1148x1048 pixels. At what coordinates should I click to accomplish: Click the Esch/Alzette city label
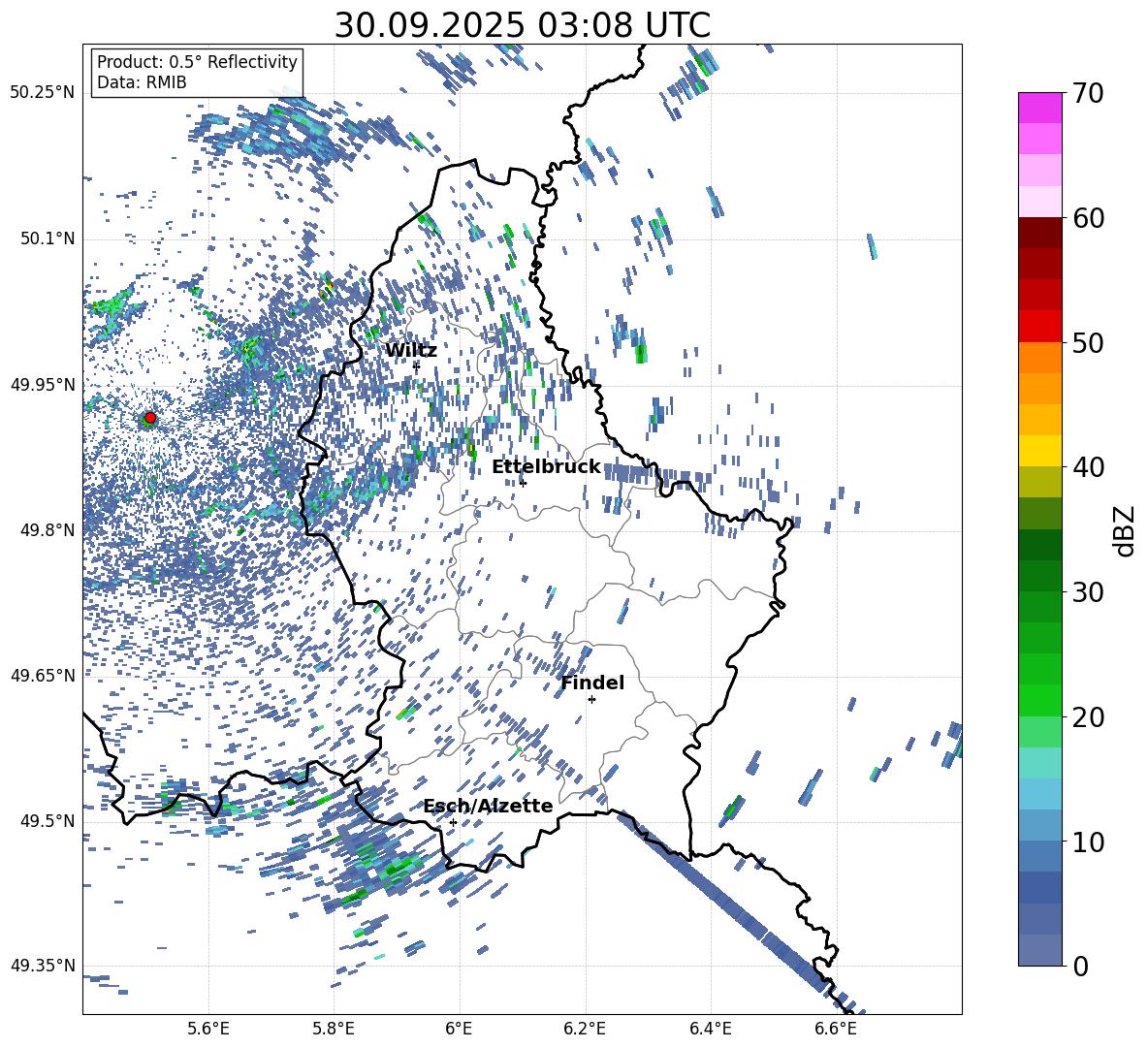coord(488,807)
